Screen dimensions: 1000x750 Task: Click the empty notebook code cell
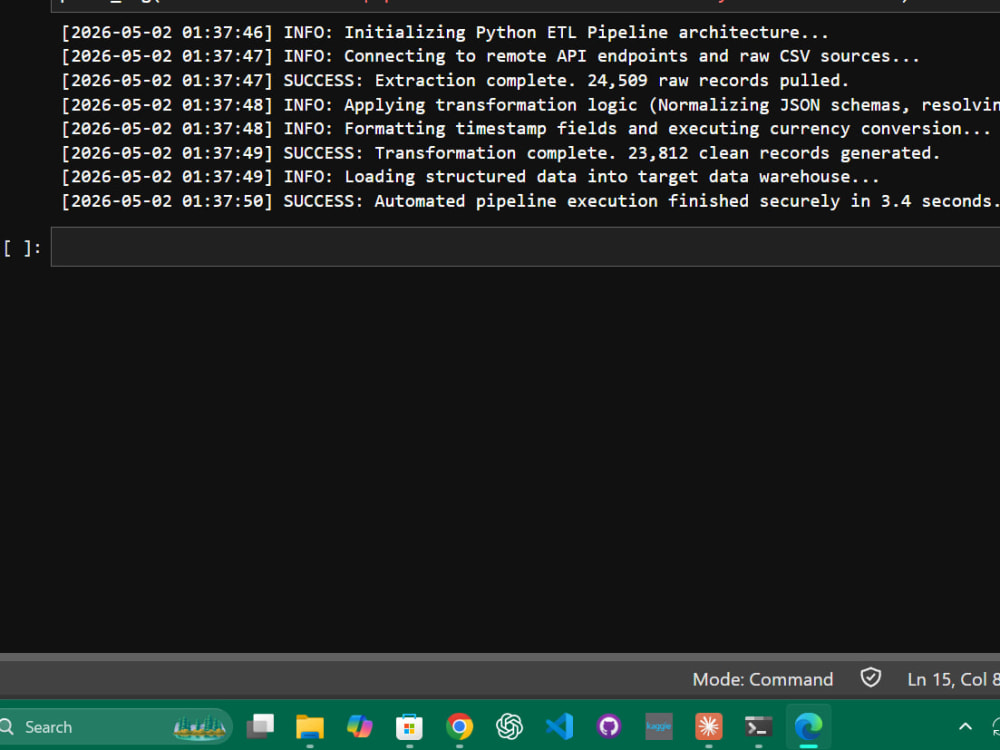coord(526,247)
